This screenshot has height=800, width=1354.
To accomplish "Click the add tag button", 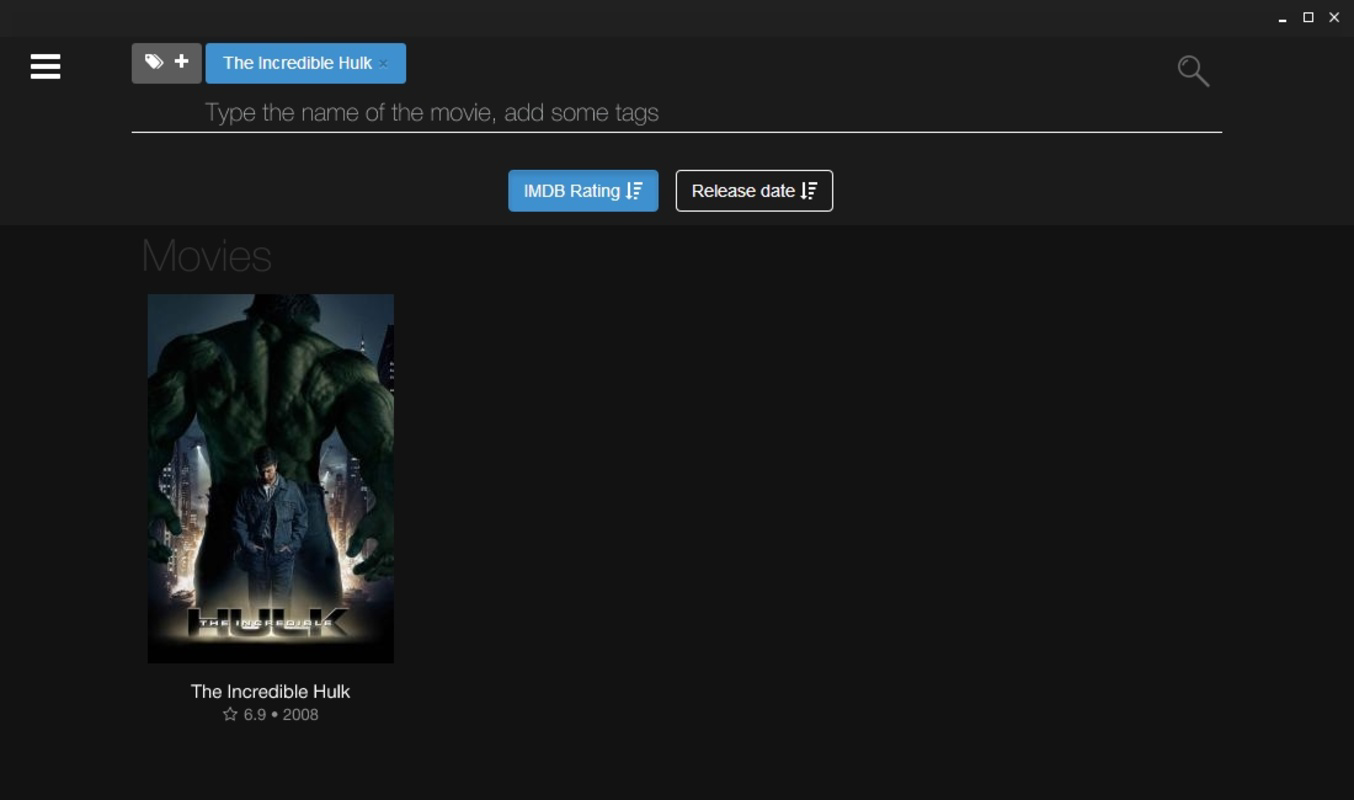I will [x=167, y=63].
